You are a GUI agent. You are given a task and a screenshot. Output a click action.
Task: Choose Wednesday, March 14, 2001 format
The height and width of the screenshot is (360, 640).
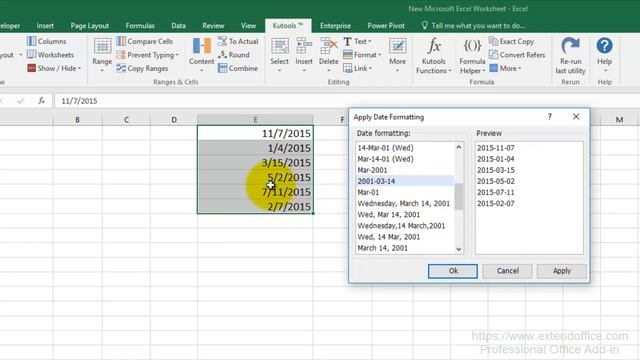click(x=404, y=203)
